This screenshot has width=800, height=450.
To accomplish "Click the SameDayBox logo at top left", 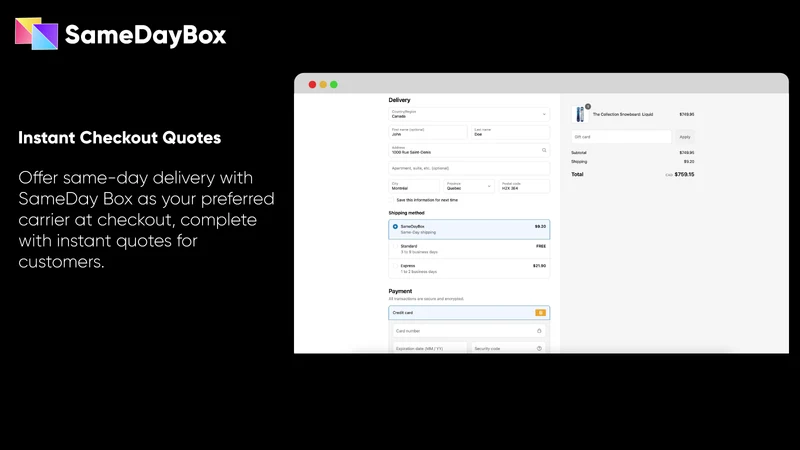I will (x=120, y=34).
